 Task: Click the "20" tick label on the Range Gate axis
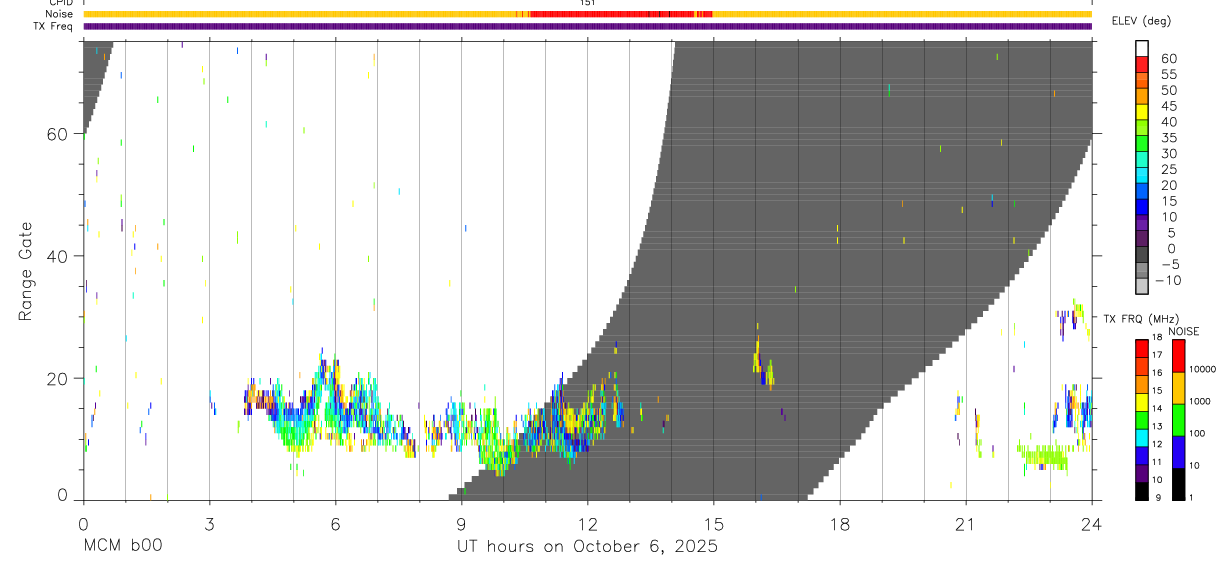[57, 378]
